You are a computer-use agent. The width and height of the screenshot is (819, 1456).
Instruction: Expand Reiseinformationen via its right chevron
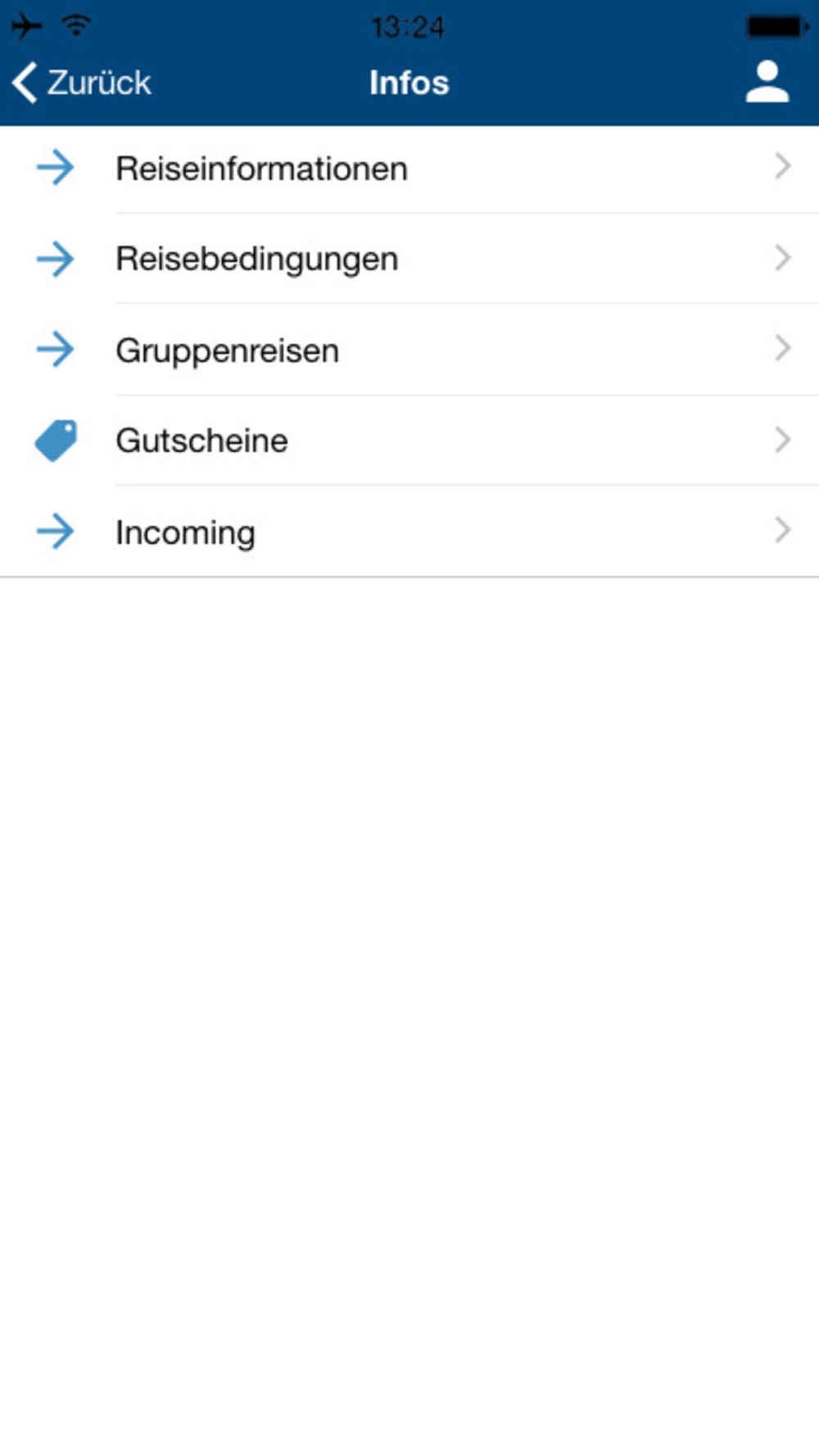coord(783,166)
